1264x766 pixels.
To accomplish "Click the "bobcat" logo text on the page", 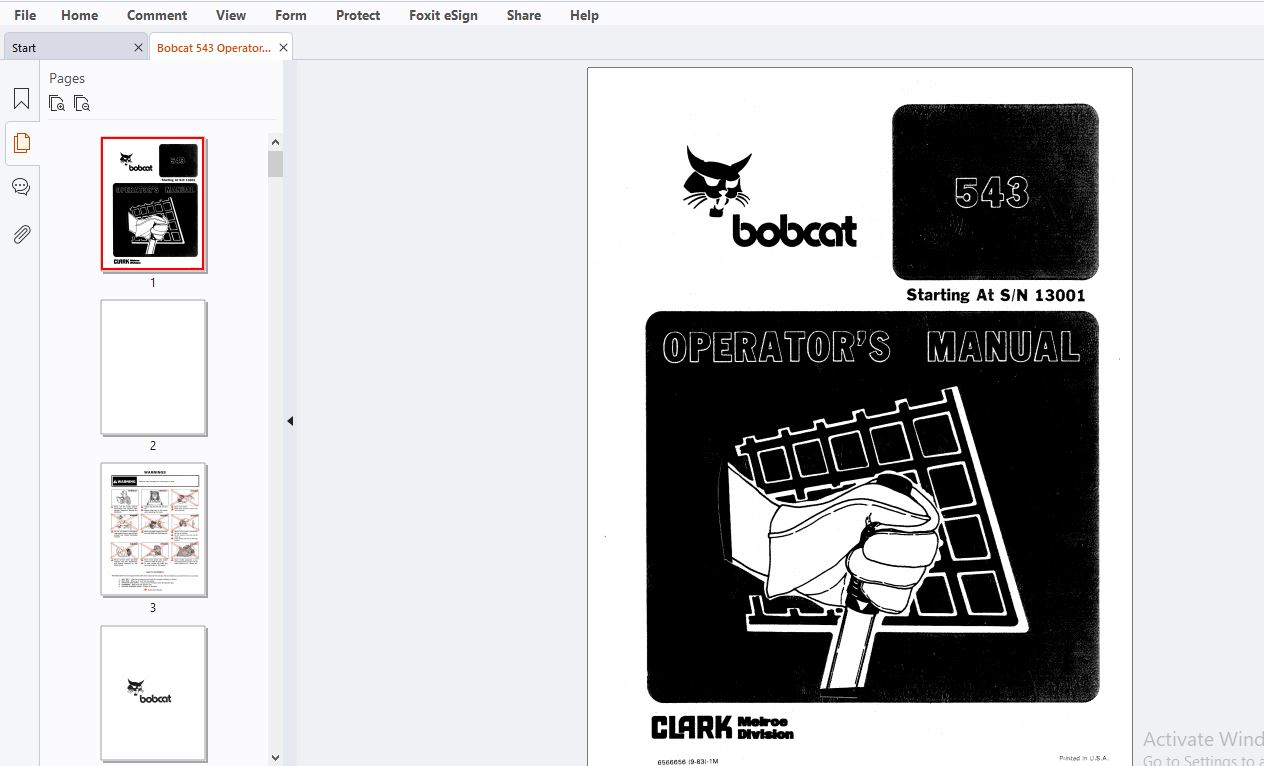I will tap(795, 231).
